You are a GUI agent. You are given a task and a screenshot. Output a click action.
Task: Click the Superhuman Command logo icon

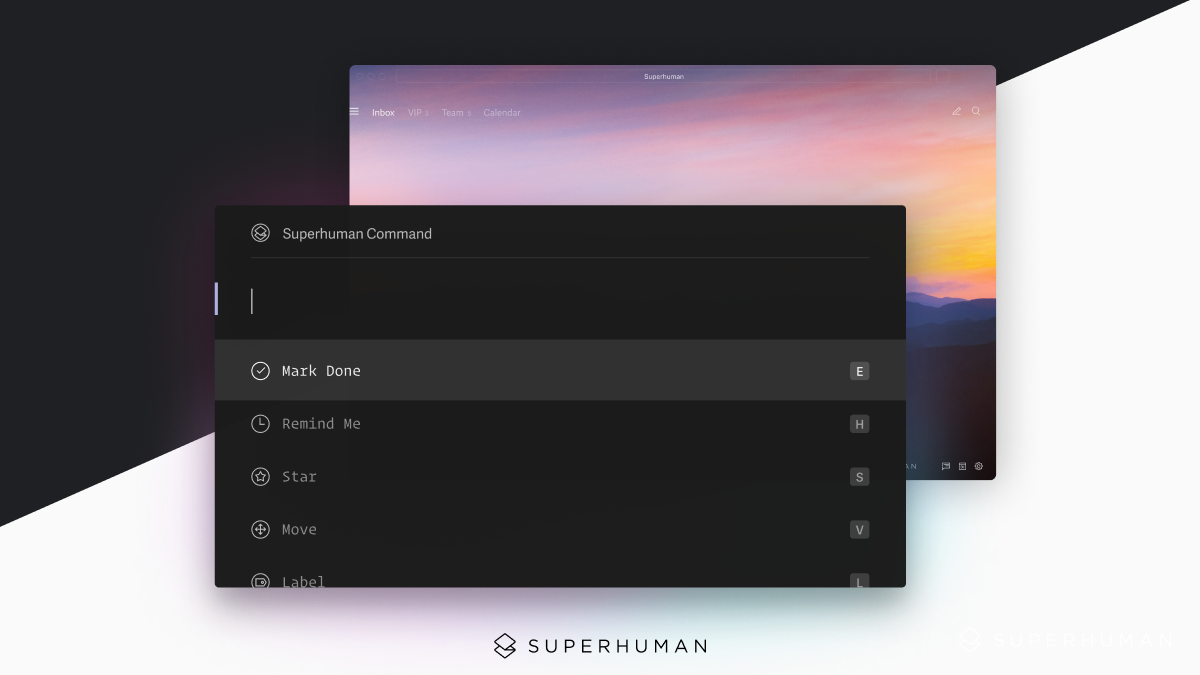click(x=260, y=233)
